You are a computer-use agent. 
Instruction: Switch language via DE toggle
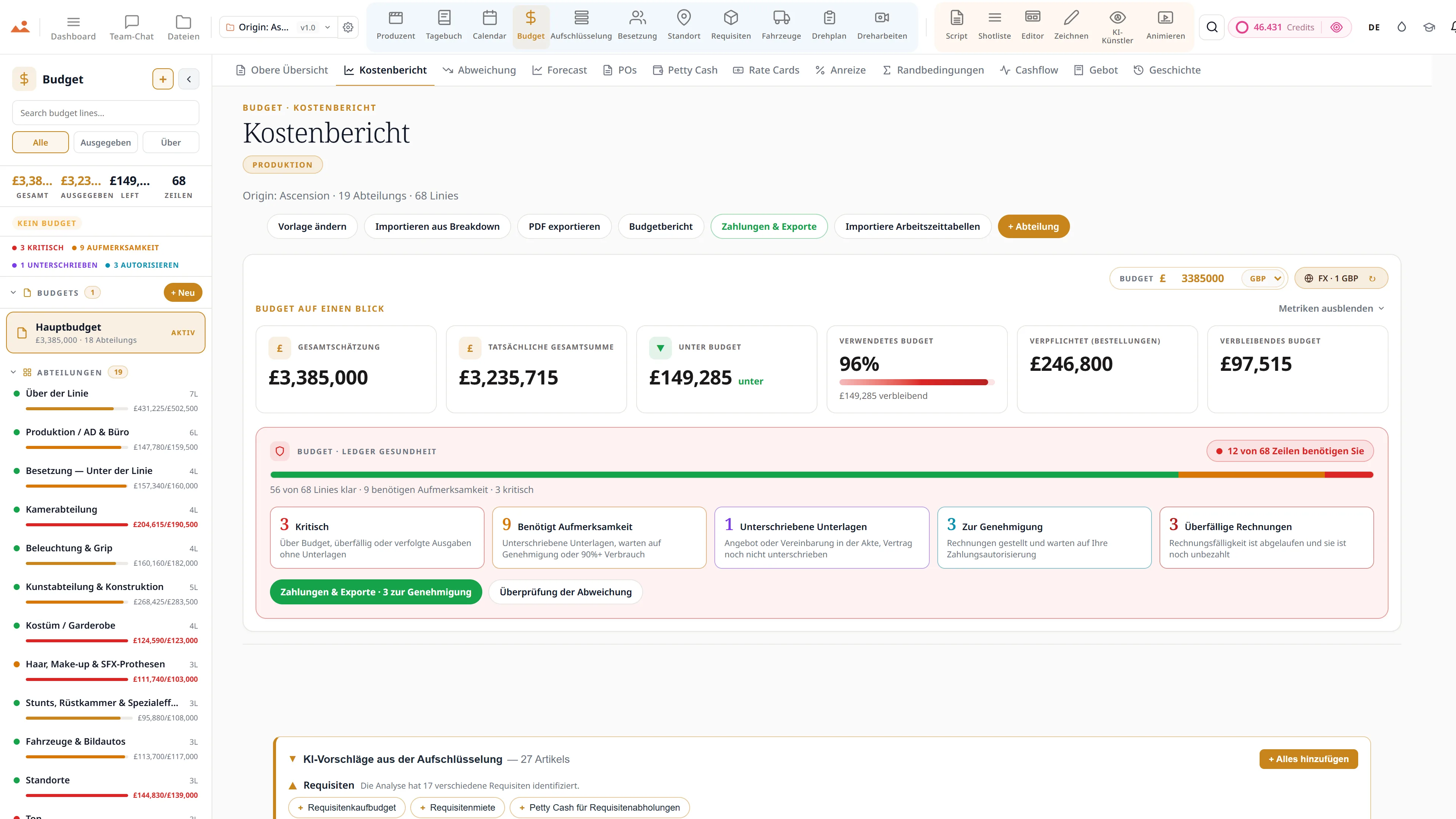[x=1374, y=27]
